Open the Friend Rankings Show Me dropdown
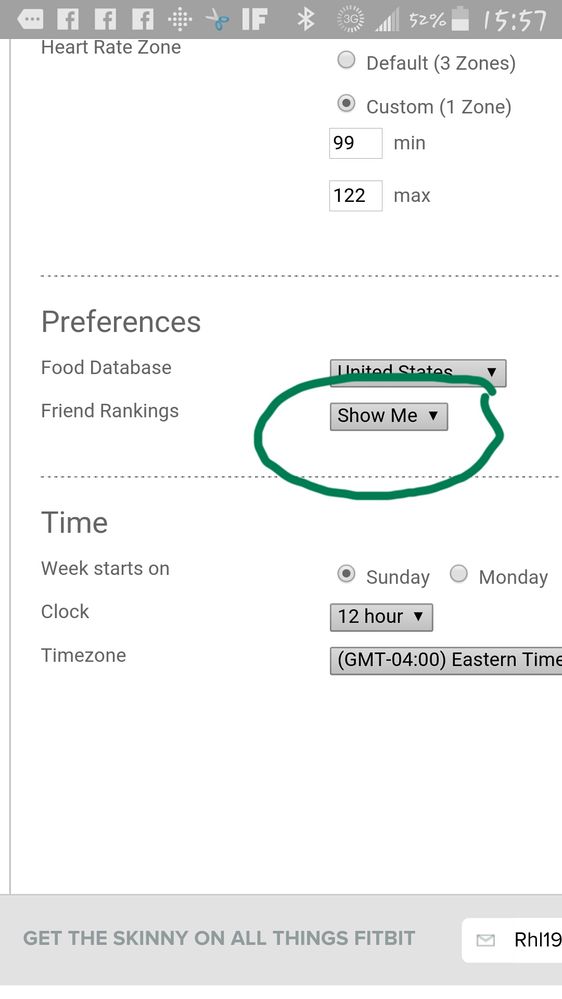The width and height of the screenshot is (562, 999). pyautogui.click(x=389, y=417)
